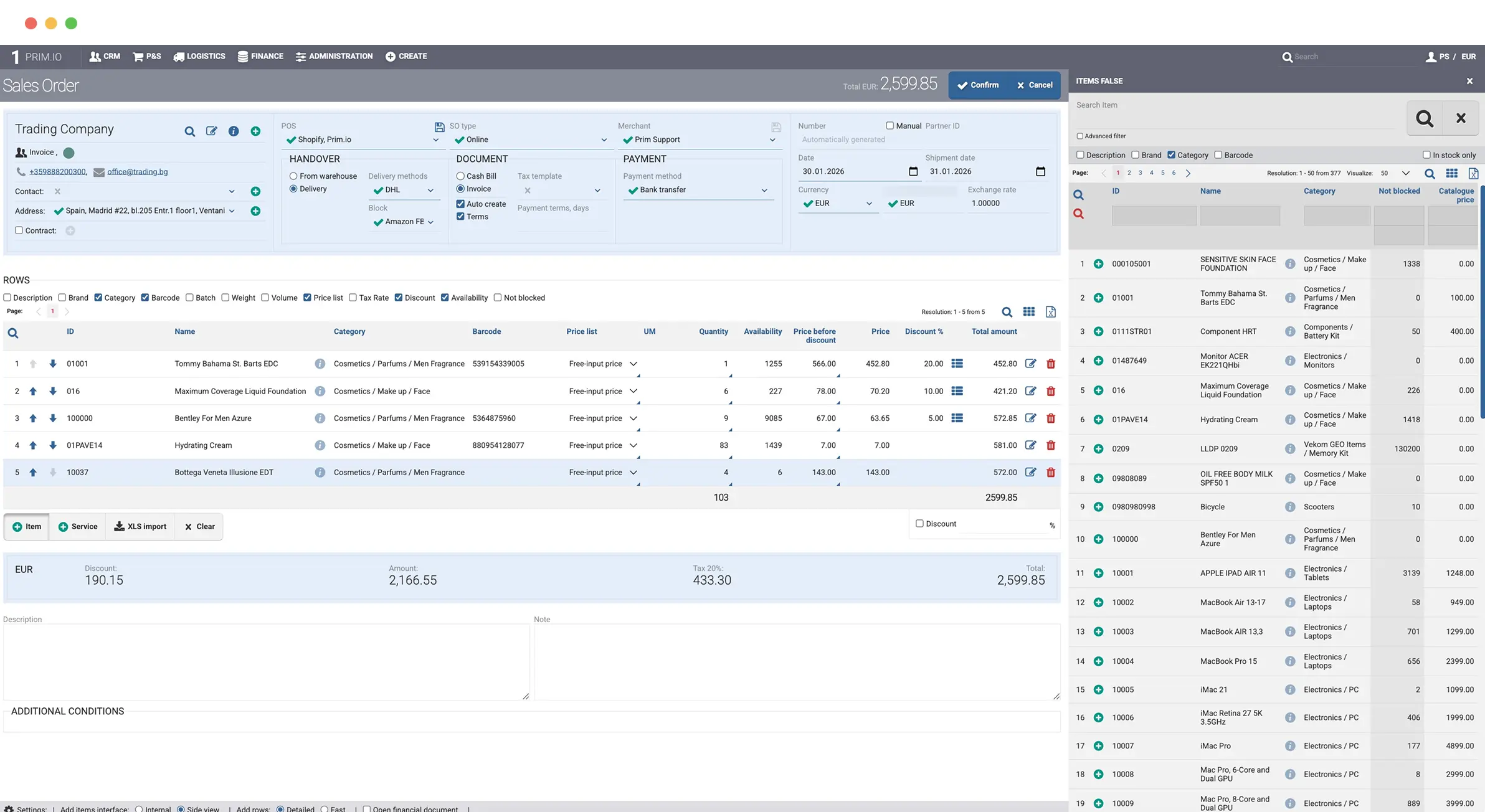The height and width of the screenshot is (812, 1485).
Task: Export order rows to an XLS file
Action: (x=1051, y=312)
